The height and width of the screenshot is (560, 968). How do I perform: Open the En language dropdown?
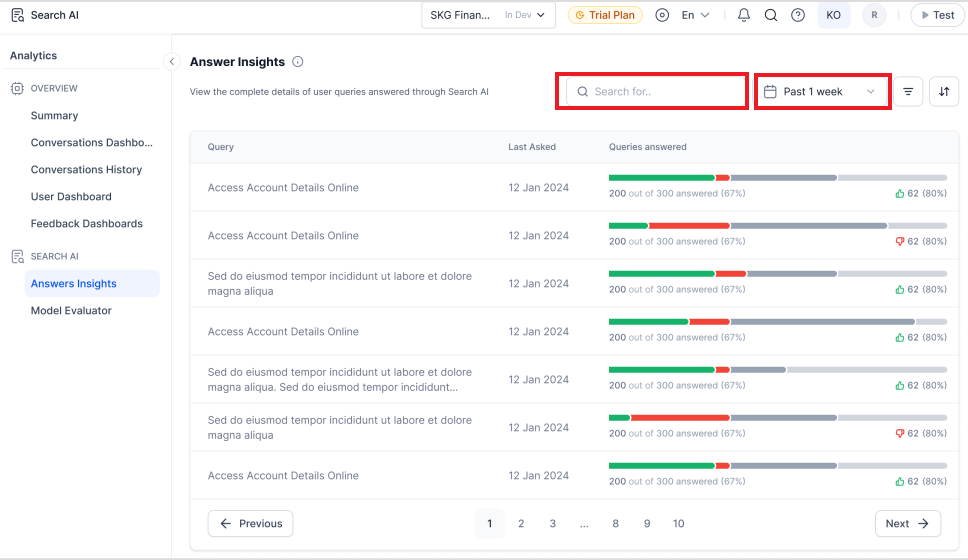696,15
